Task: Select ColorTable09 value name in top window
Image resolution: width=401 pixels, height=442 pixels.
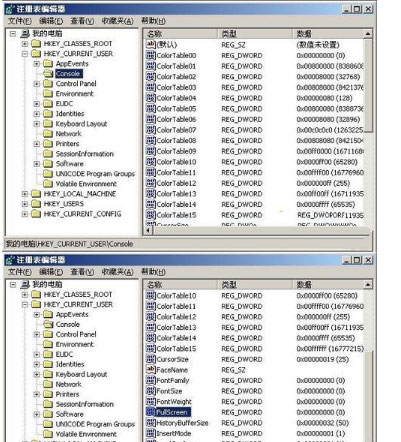Action: click(x=176, y=151)
